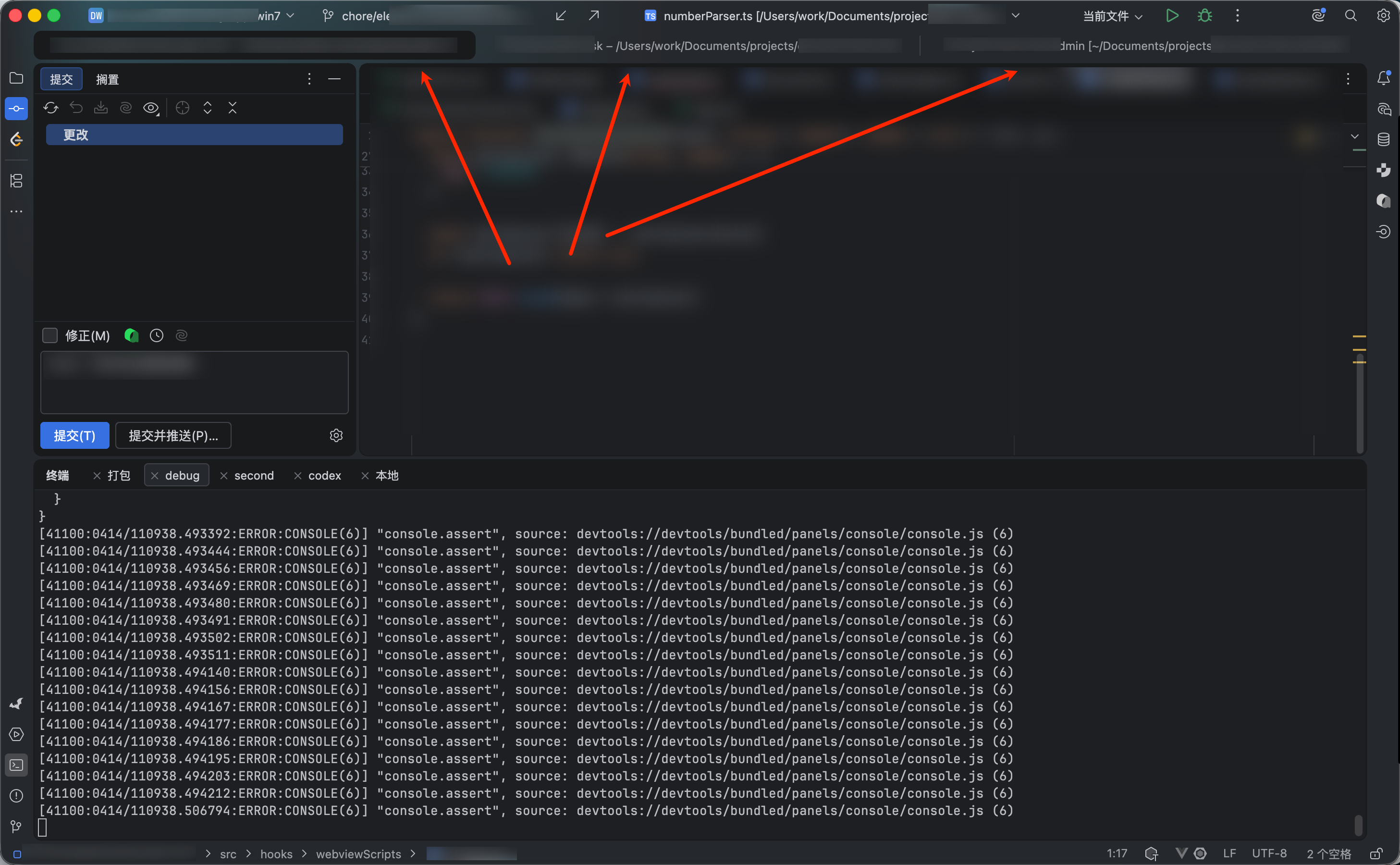
Task: Open the Database tool window icon
Action: pos(1383,139)
